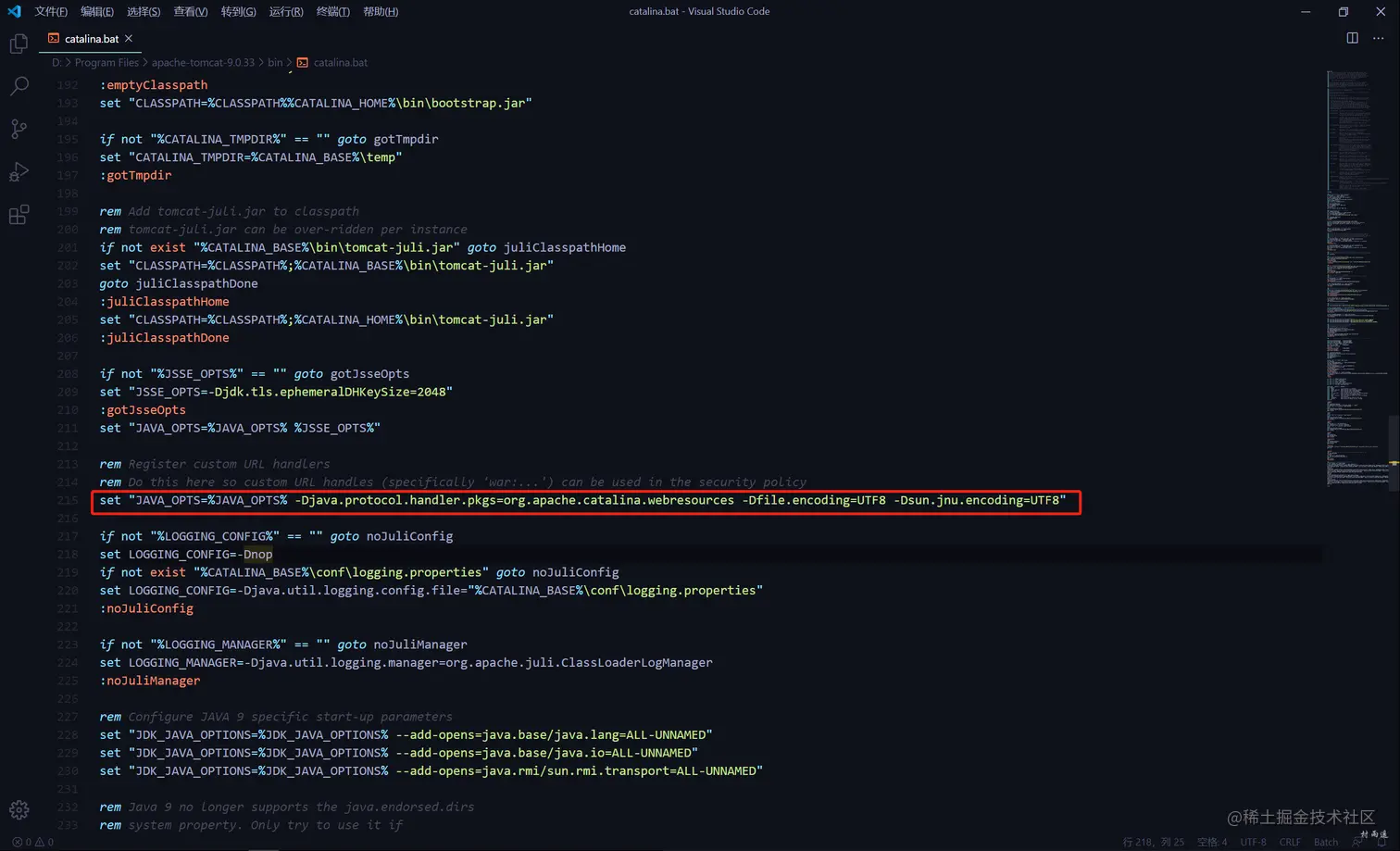
Task: Split the editor to the right
Action: (1352, 38)
